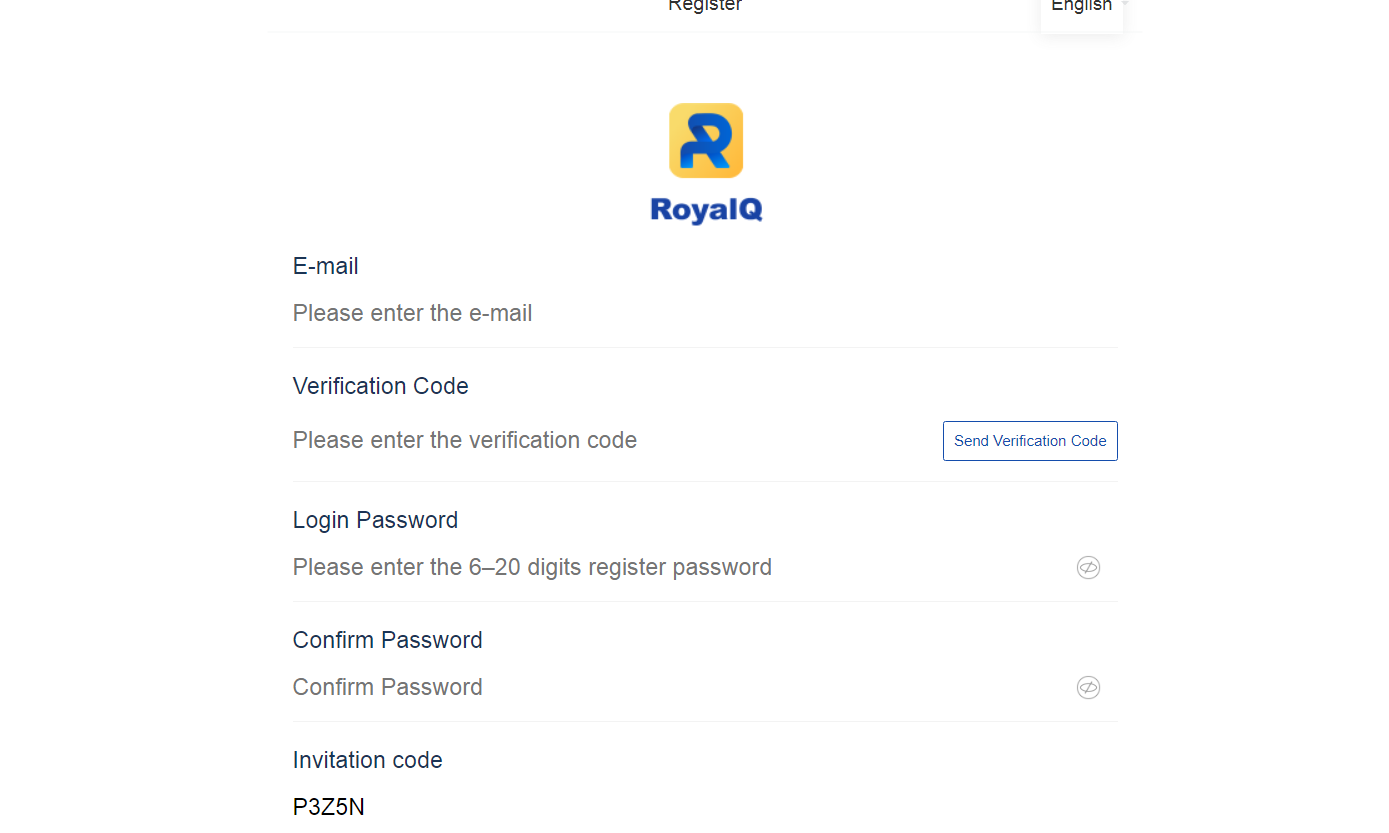Open the English language dropdown
Screen dimensions: 1389x833
(x=1082, y=8)
